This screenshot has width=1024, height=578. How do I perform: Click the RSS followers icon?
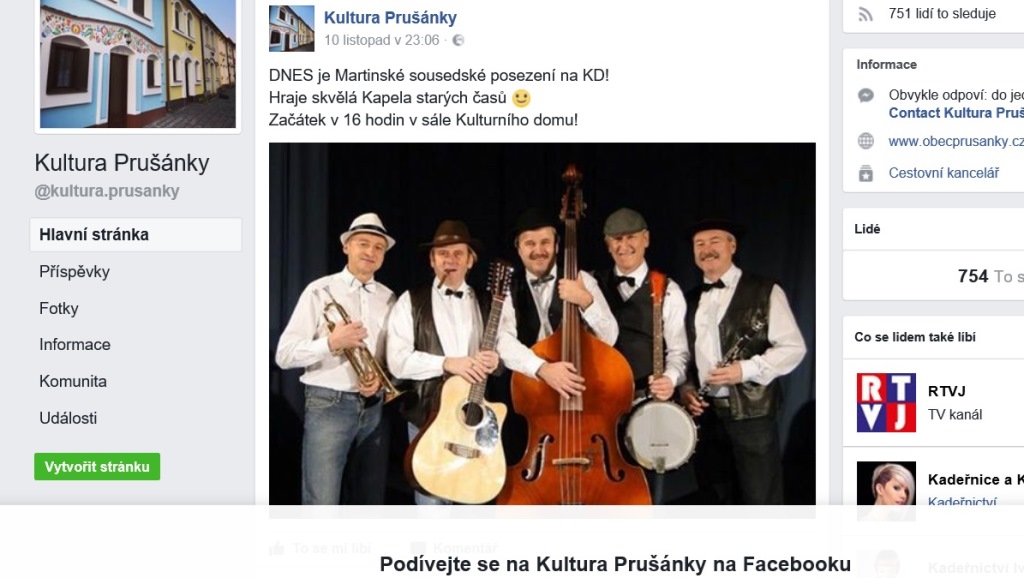click(x=865, y=14)
